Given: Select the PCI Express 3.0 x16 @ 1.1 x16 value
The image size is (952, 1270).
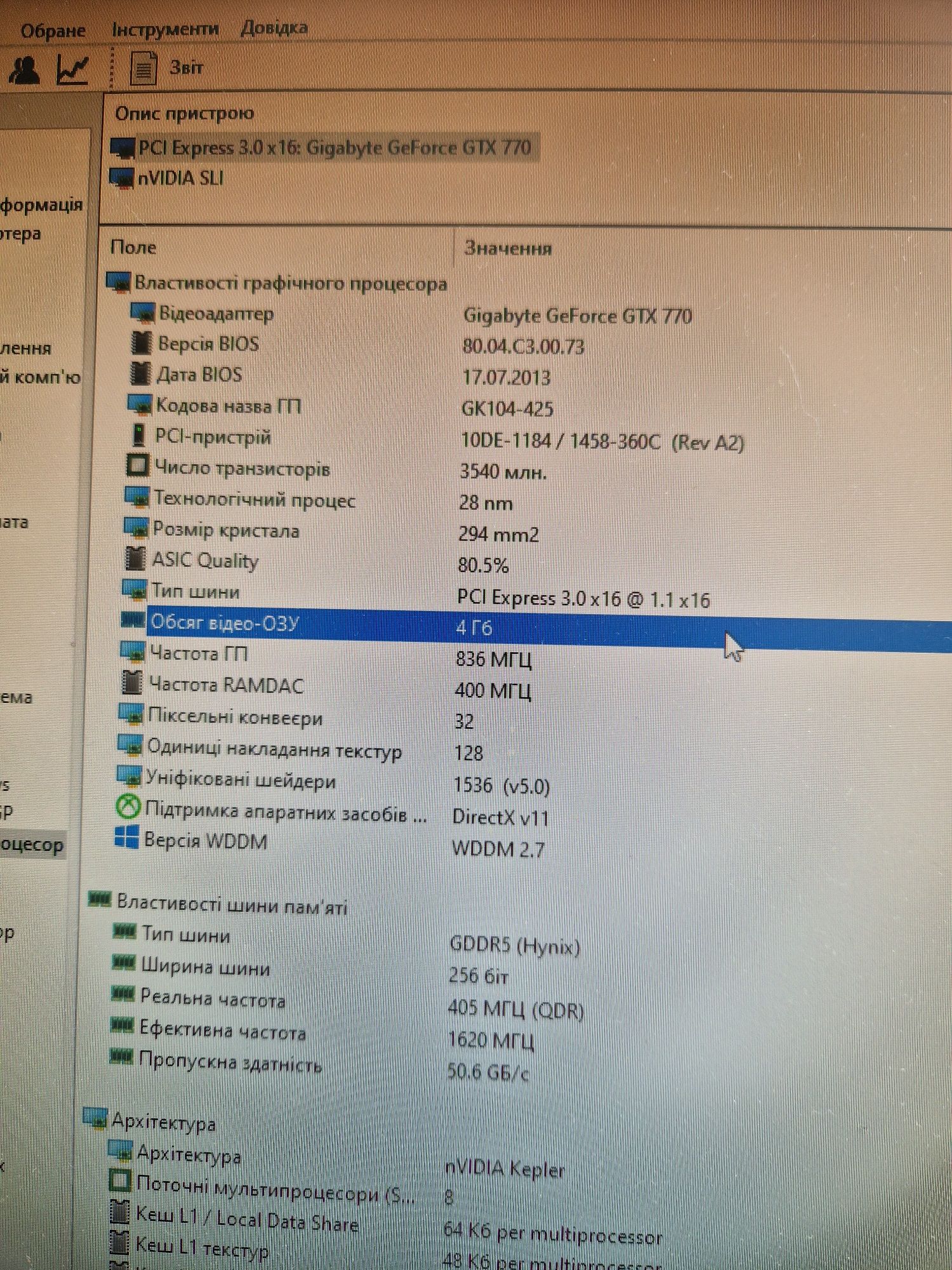Looking at the screenshot, I should [583, 599].
